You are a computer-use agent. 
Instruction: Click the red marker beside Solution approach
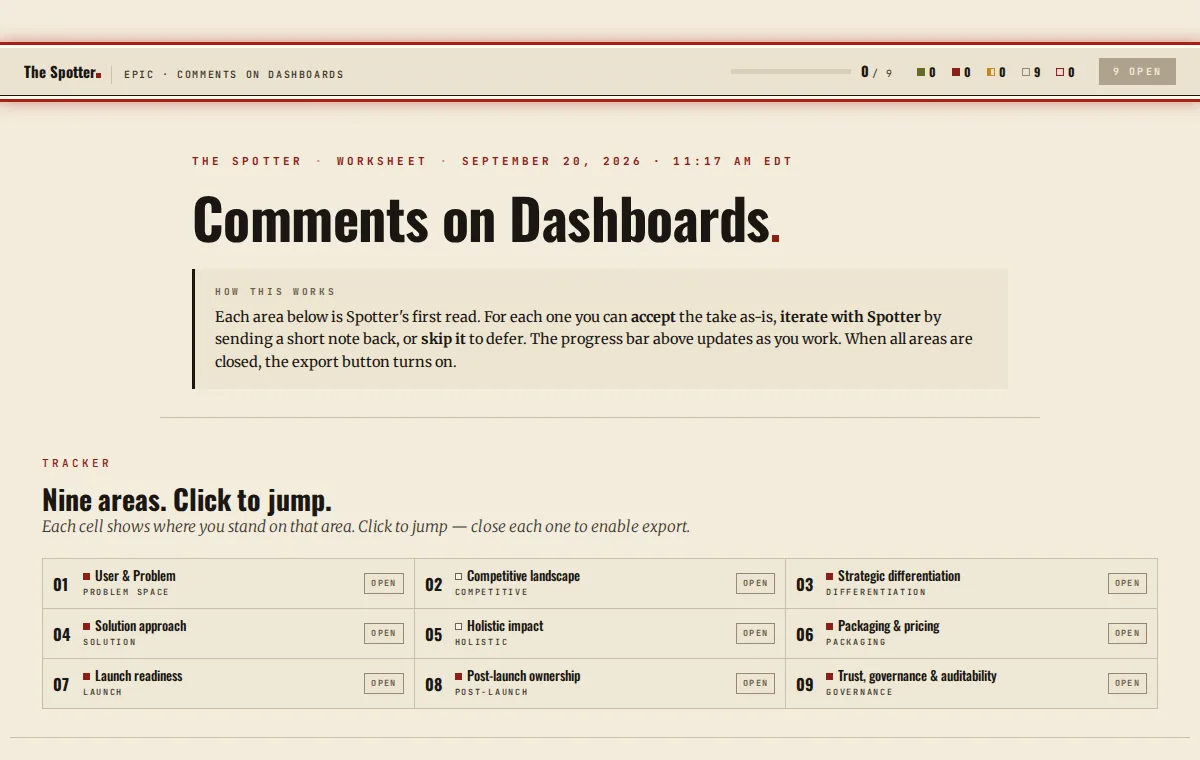[87, 626]
